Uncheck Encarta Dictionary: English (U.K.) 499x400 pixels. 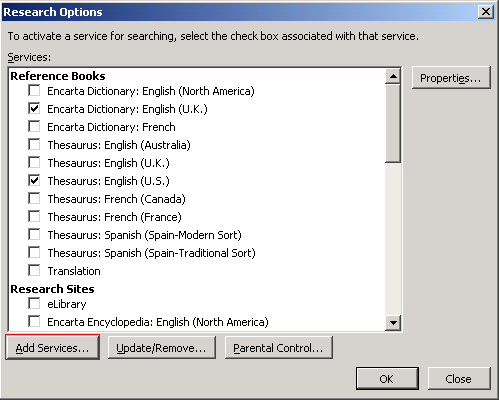[34, 109]
